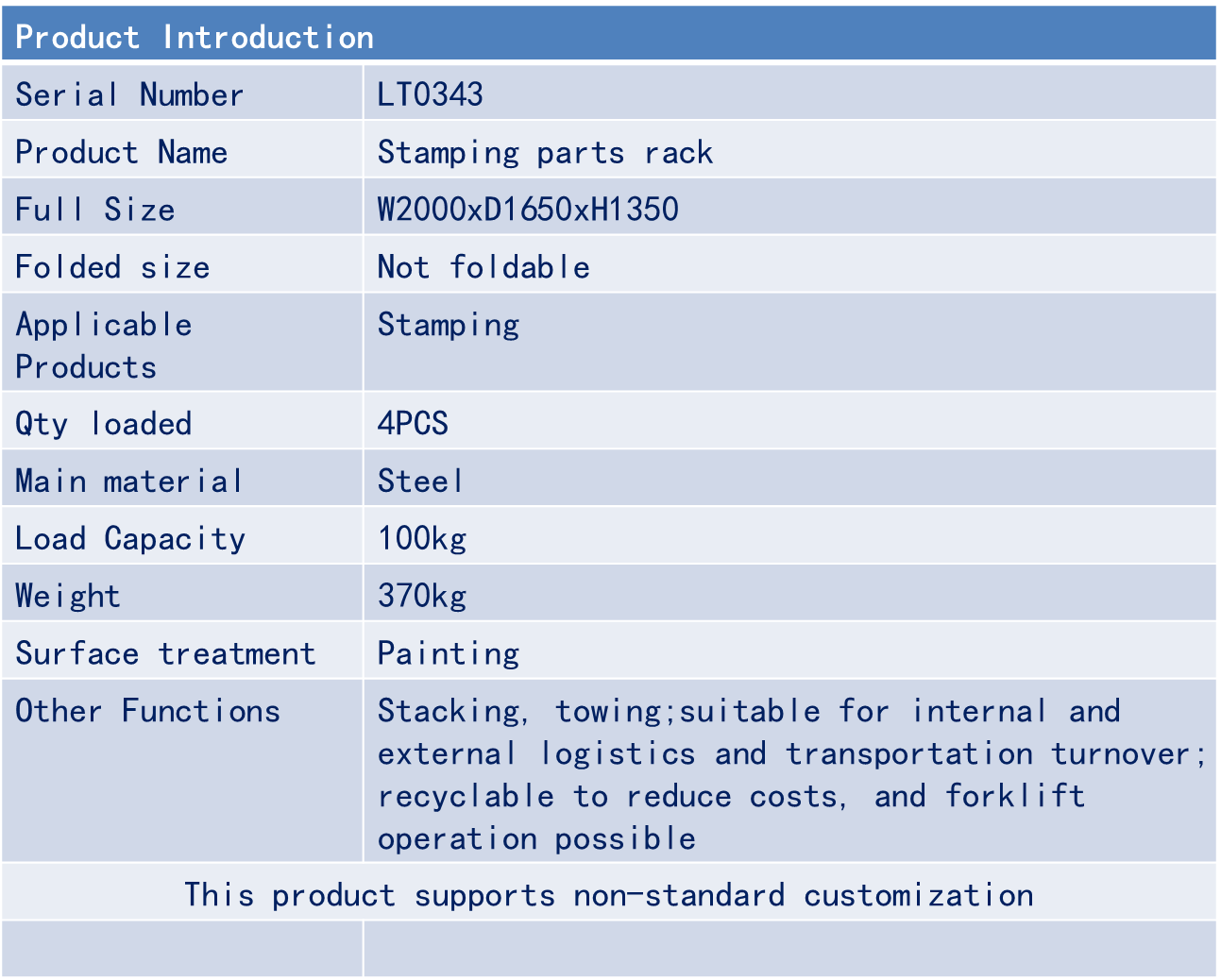Select the Product Name label cell

[x=121, y=152]
